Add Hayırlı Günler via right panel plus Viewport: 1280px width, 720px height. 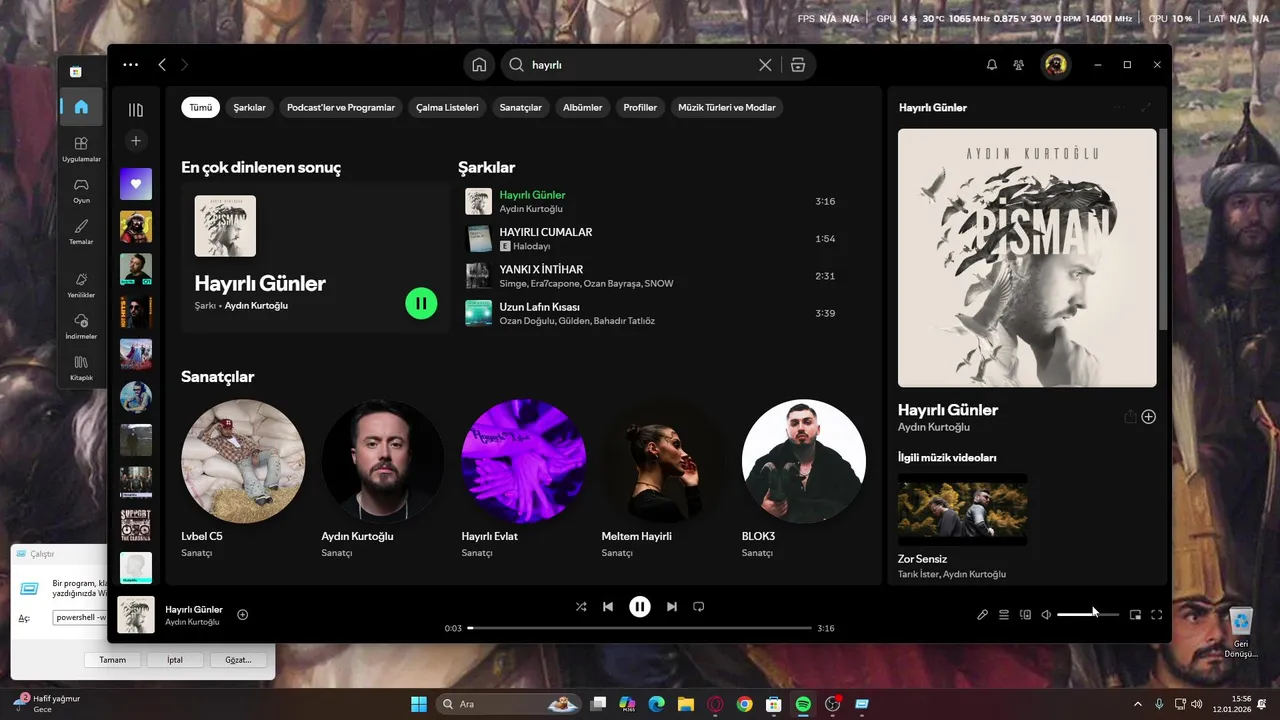[x=1149, y=417]
